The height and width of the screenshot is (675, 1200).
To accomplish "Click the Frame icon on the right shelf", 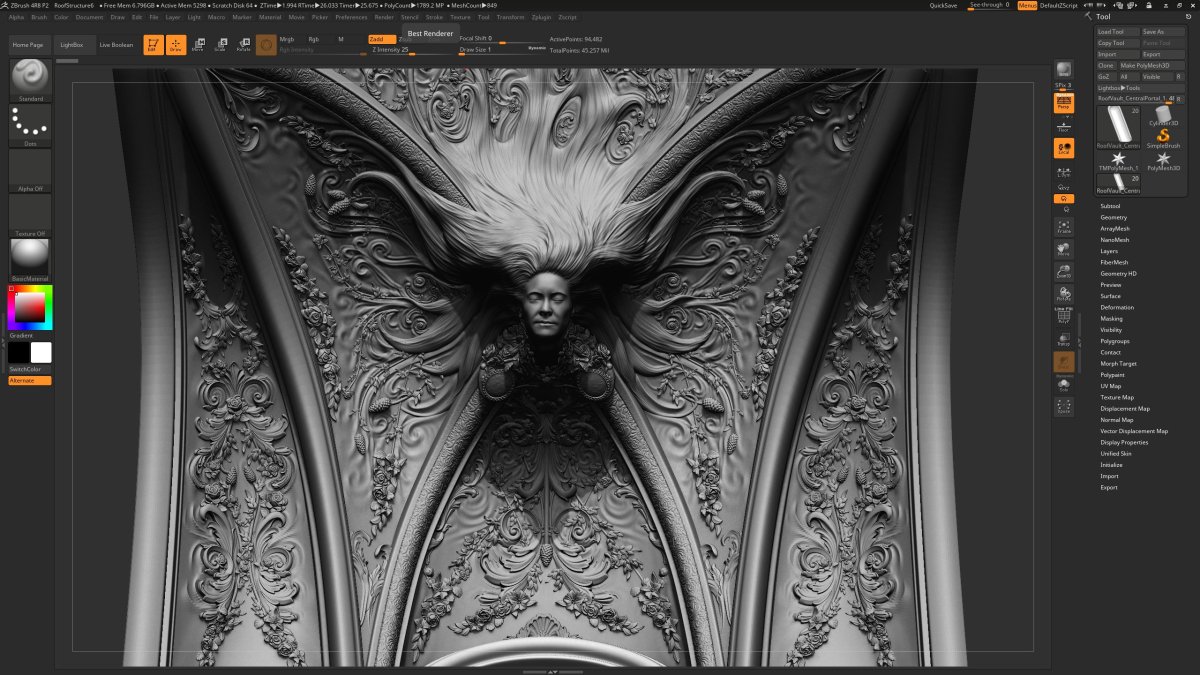I will pos(1064,228).
